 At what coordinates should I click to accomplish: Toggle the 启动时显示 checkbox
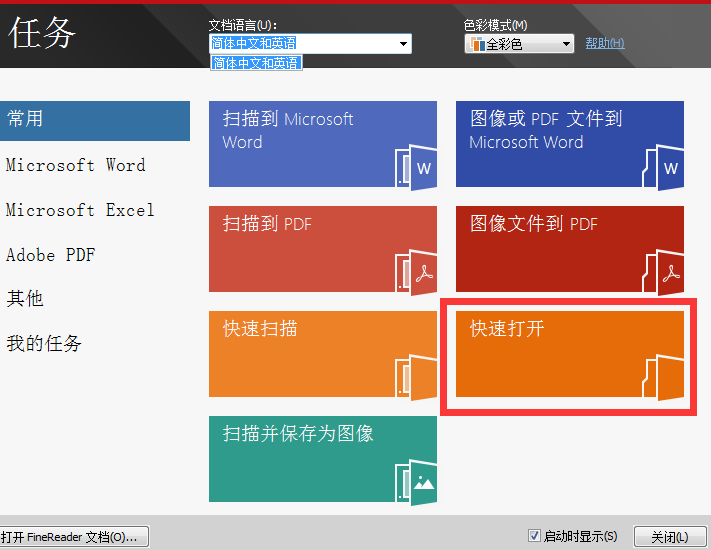[534, 536]
